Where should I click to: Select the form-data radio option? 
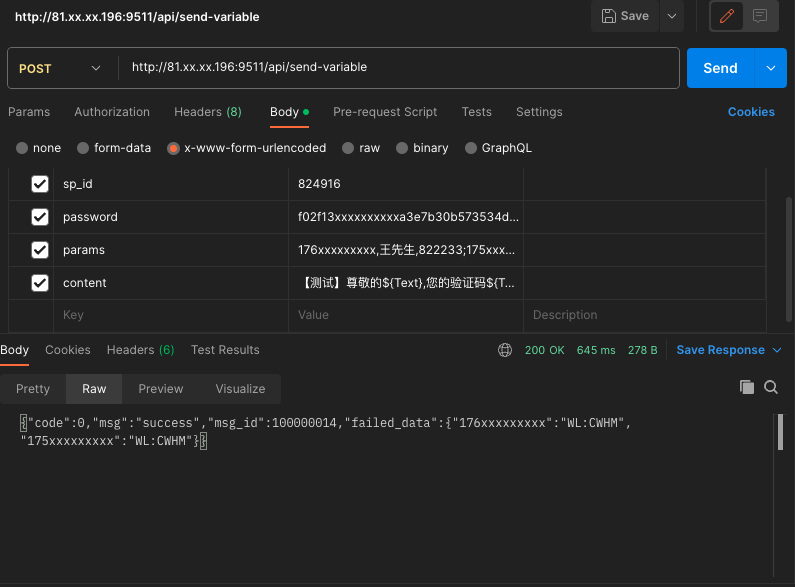(x=83, y=148)
